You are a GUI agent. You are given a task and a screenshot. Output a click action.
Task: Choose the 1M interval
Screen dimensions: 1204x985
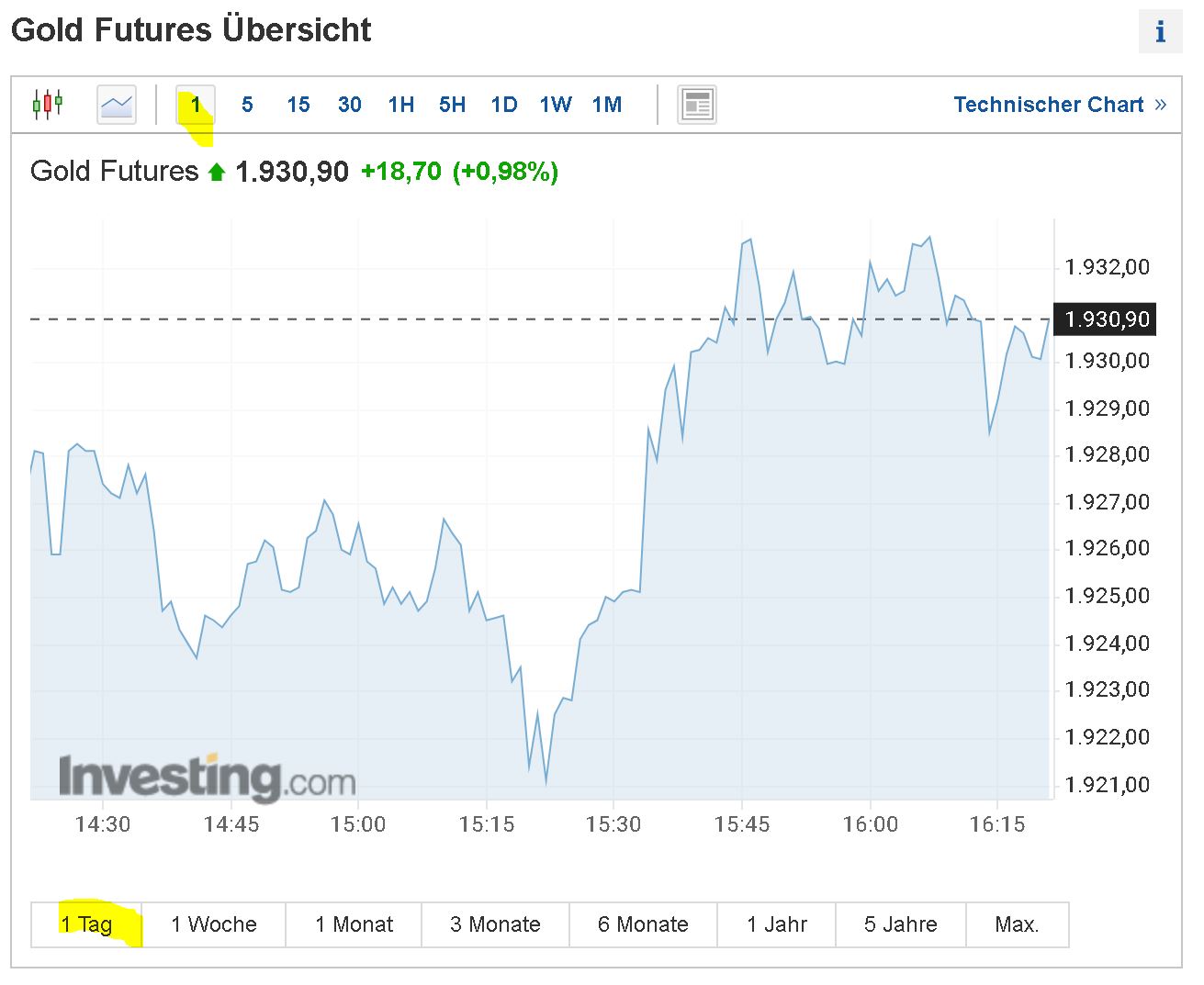[607, 105]
